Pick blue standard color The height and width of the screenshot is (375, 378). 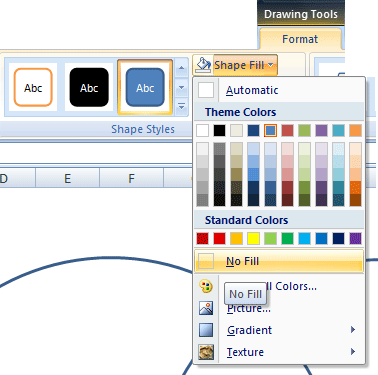(321, 238)
